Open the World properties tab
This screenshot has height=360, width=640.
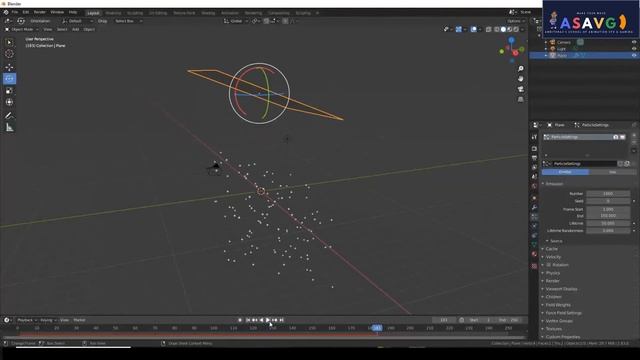pyautogui.click(x=534, y=186)
